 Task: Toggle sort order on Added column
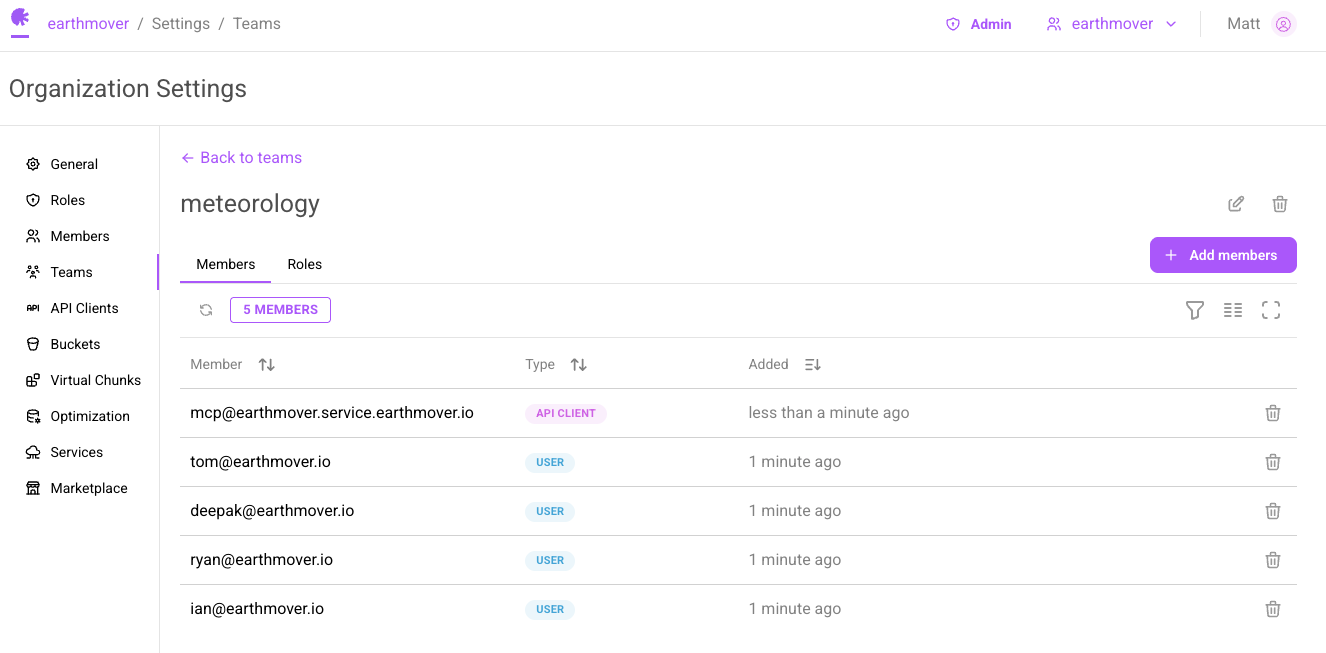point(813,365)
